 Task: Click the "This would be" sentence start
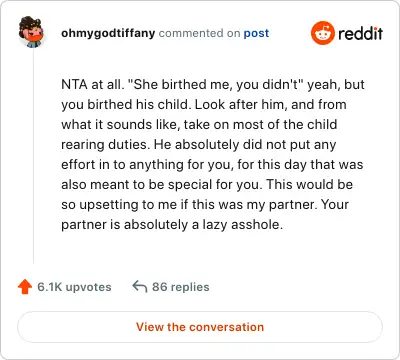pos(309,184)
